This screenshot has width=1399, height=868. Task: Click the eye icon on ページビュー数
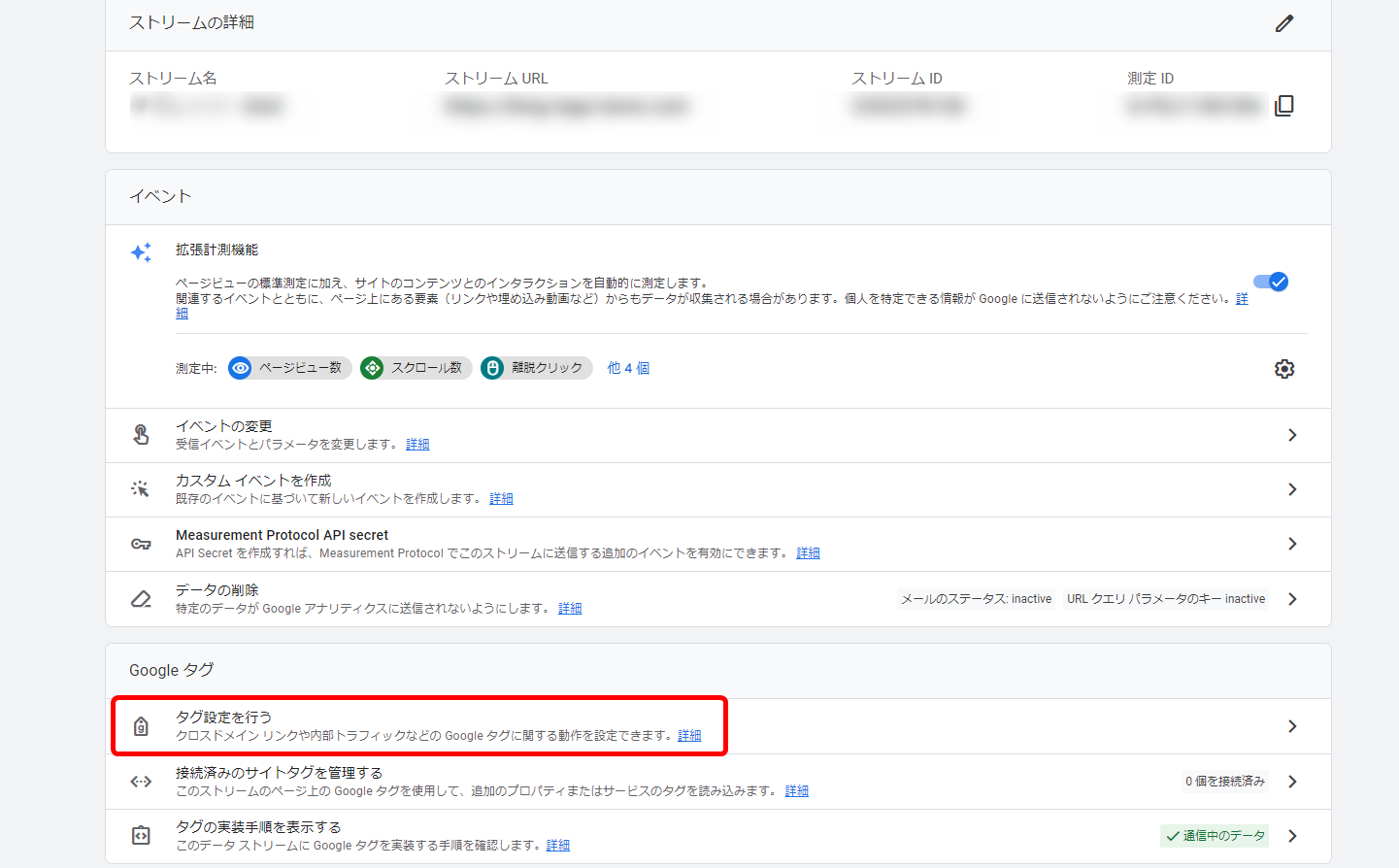tap(240, 368)
